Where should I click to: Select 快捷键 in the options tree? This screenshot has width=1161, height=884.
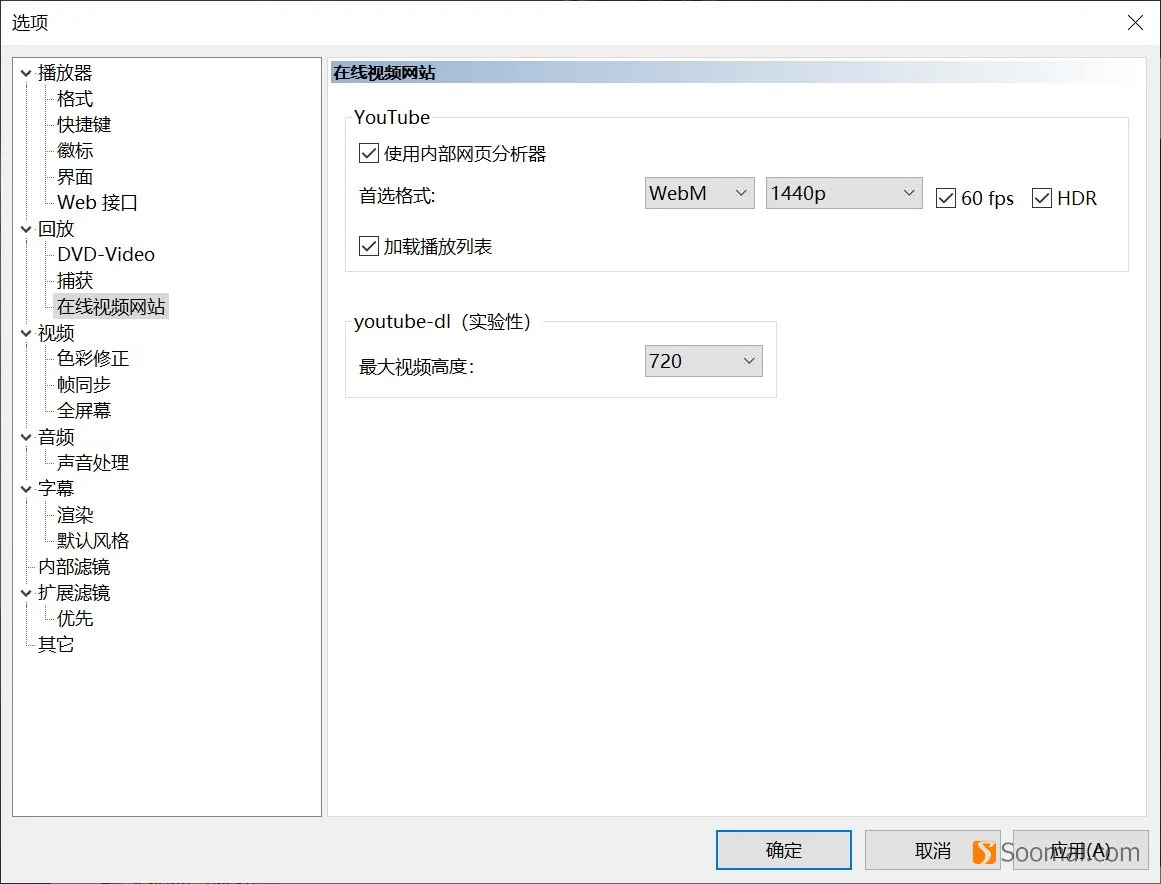pos(84,124)
